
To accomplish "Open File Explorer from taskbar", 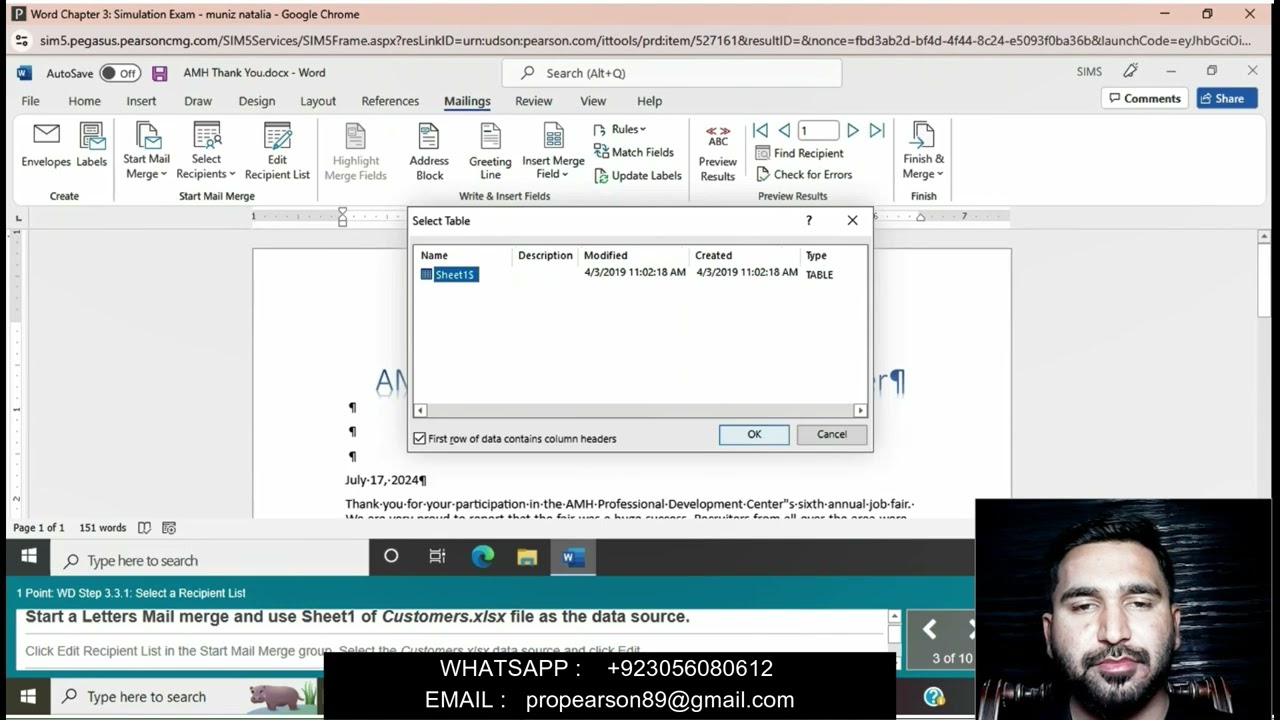I will pyautogui.click(x=527, y=556).
